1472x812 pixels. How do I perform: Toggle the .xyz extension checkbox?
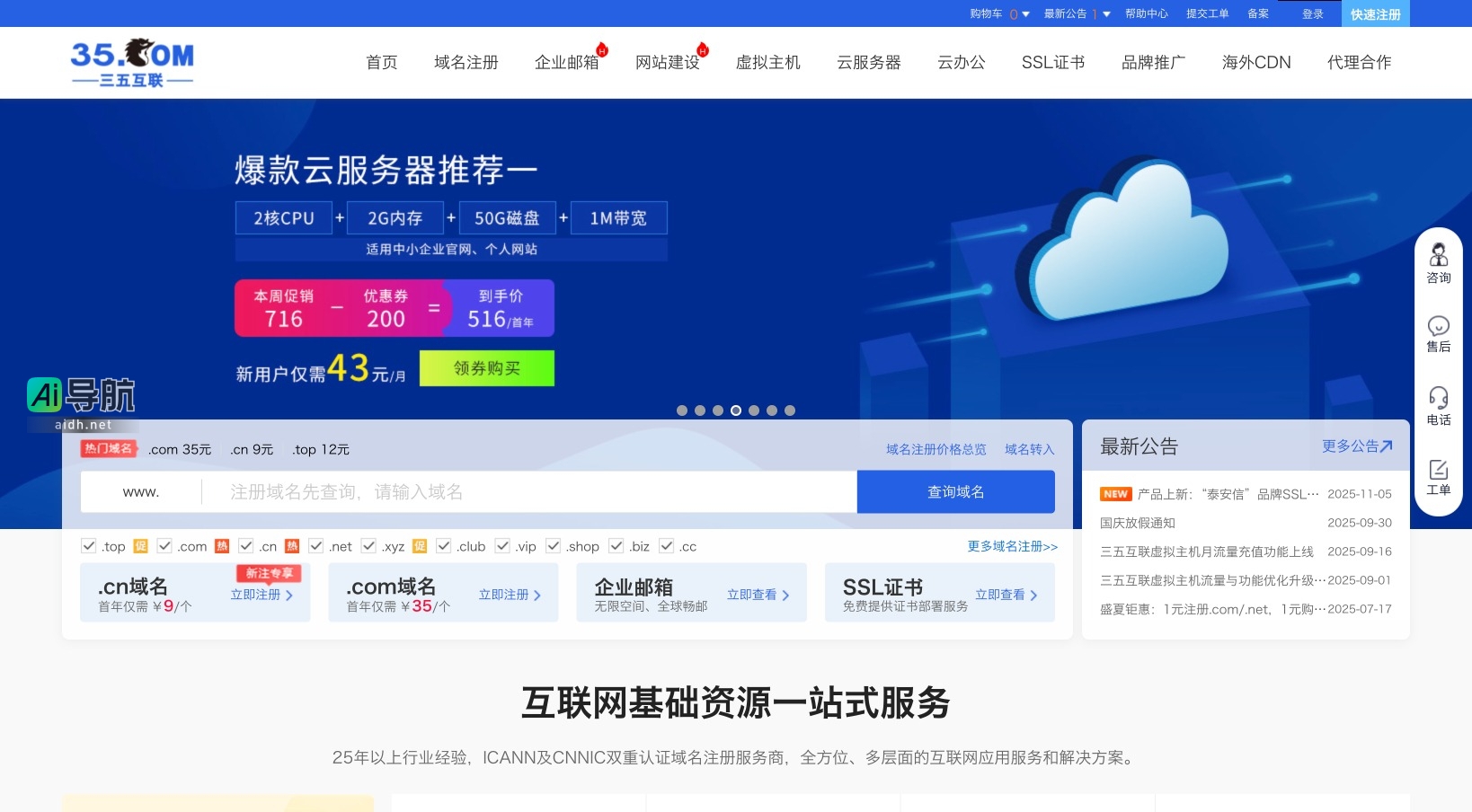(368, 545)
